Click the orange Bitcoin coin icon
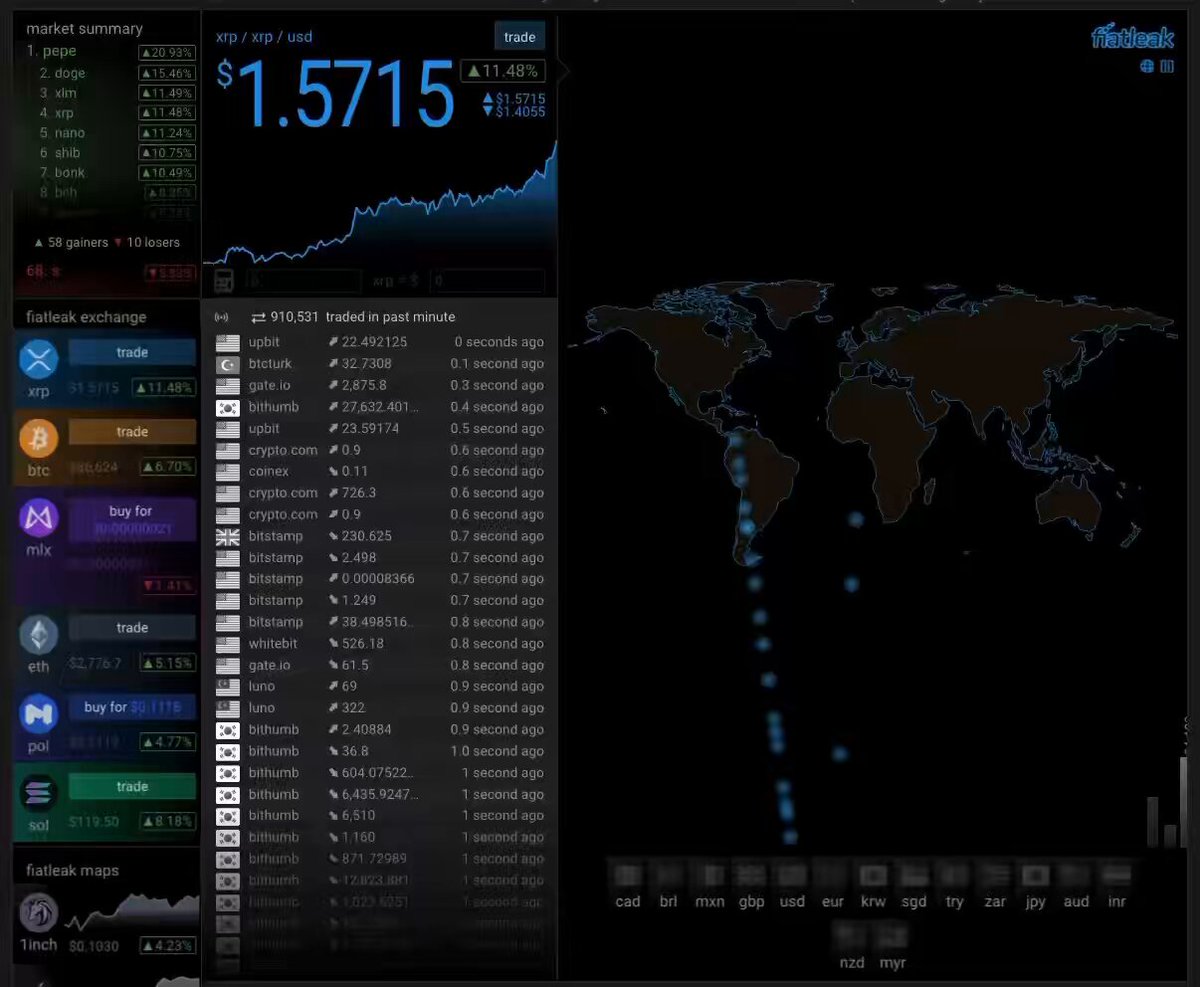This screenshot has width=1200, height=987. point(39,438)
